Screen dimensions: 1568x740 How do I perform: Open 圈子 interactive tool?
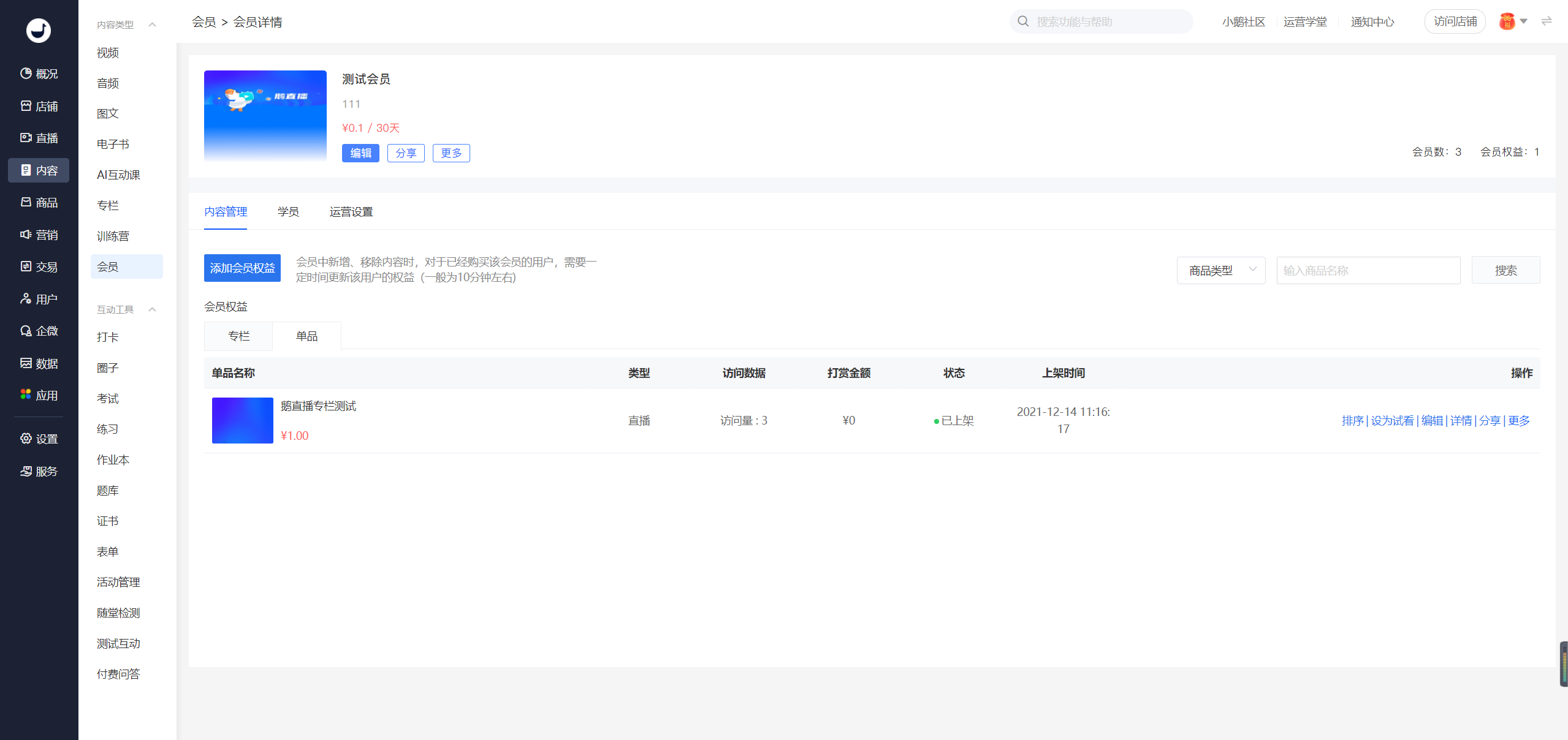(108, 368)
